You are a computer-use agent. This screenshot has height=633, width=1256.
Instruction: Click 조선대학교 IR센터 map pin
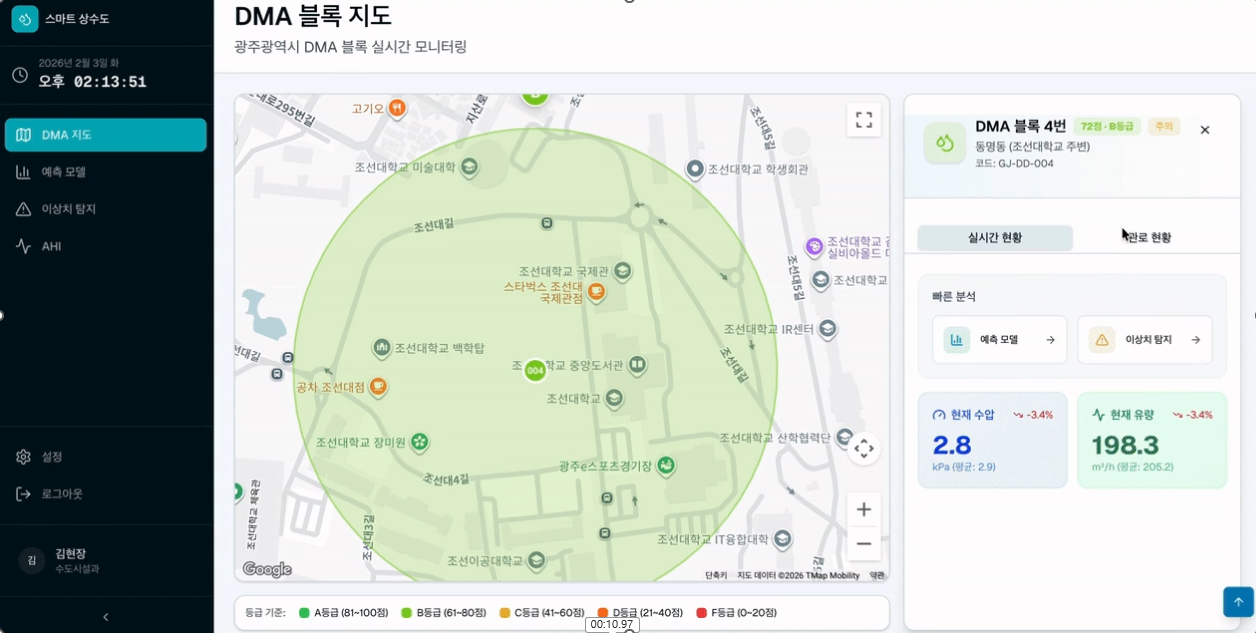point(828,328)
